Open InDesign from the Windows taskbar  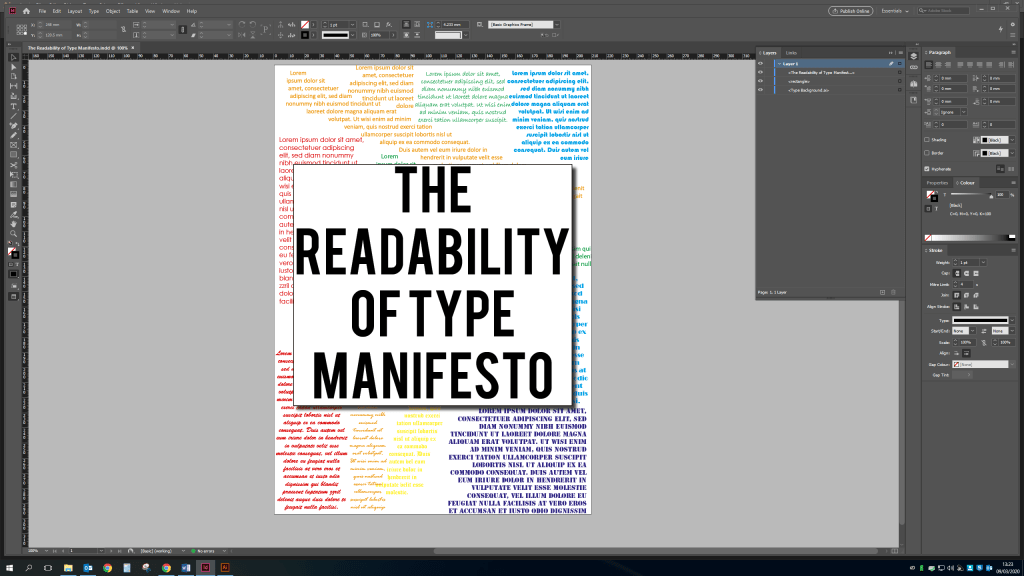click(203, 567)
